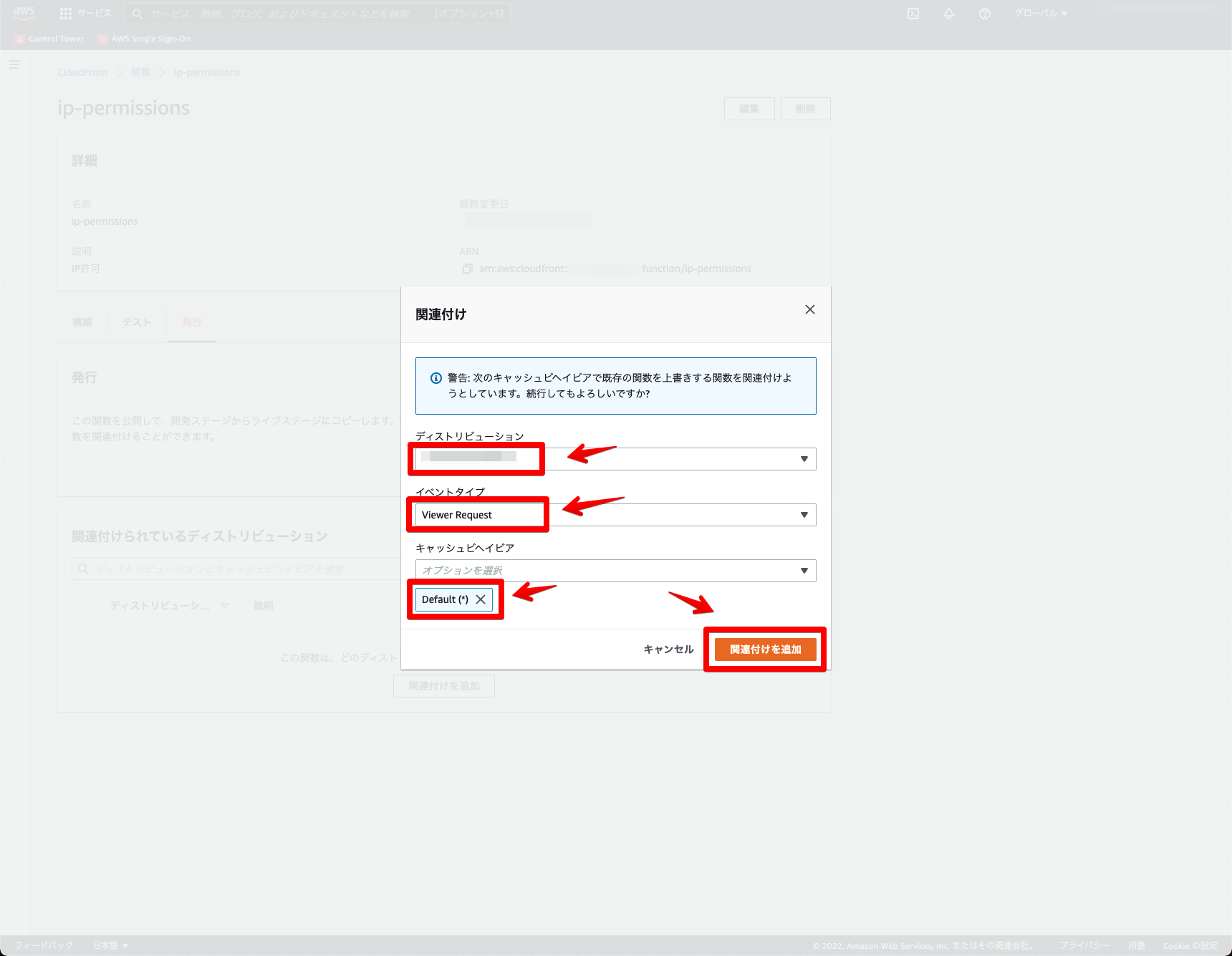Click the 編集 button on function page

(x=749, y=109)
